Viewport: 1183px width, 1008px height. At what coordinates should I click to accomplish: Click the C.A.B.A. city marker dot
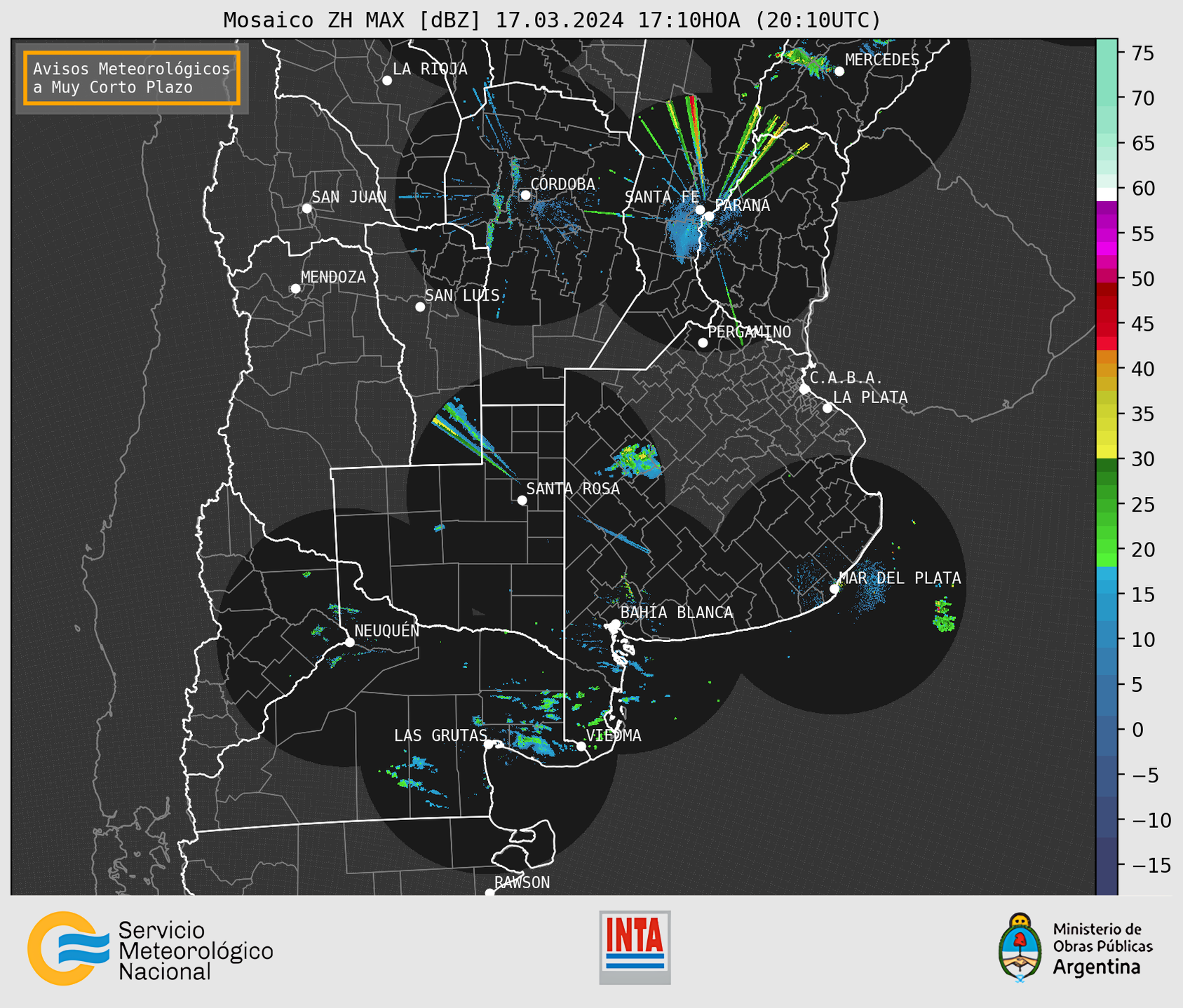[x=804, y=389]
